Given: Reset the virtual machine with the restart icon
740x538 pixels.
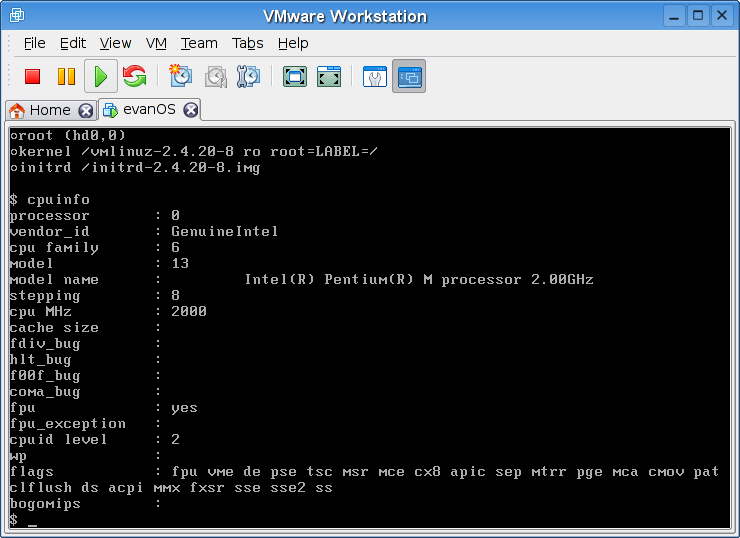Looking at the screenshot, I should 134,76.
